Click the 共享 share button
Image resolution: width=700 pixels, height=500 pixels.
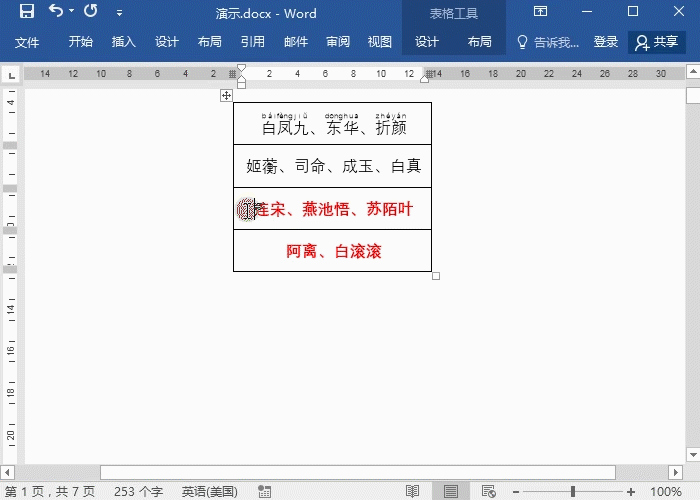(x=657, y=42)
